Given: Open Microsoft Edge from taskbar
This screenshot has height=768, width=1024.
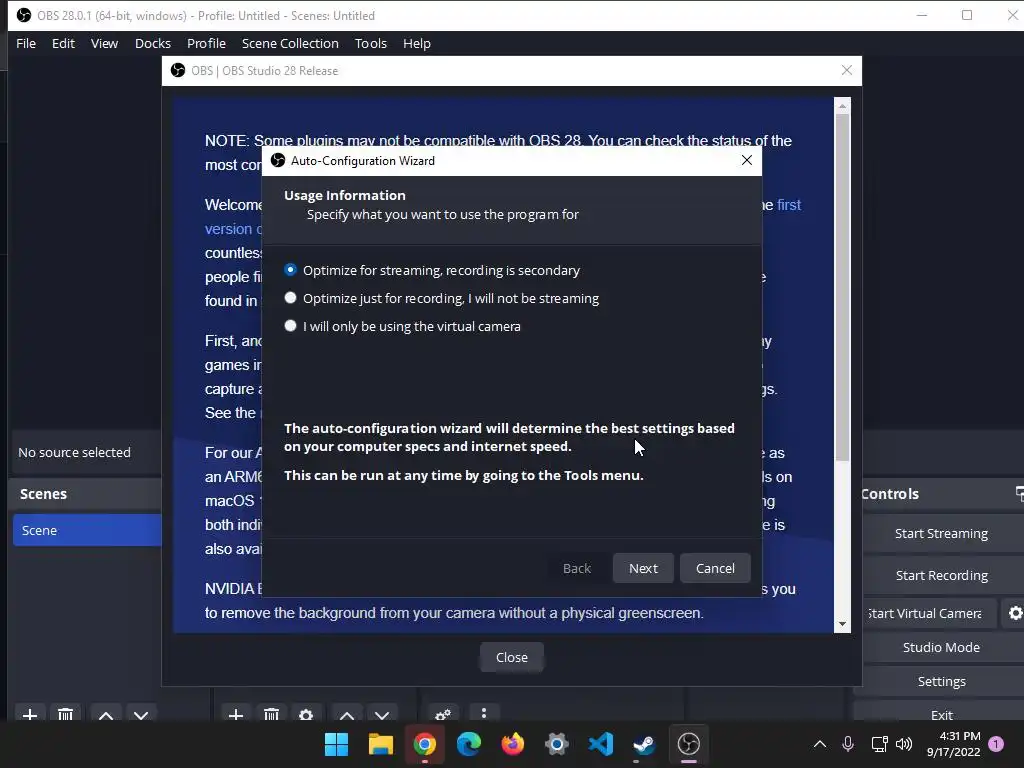Looking at the screenshot, I should (469, 744).
